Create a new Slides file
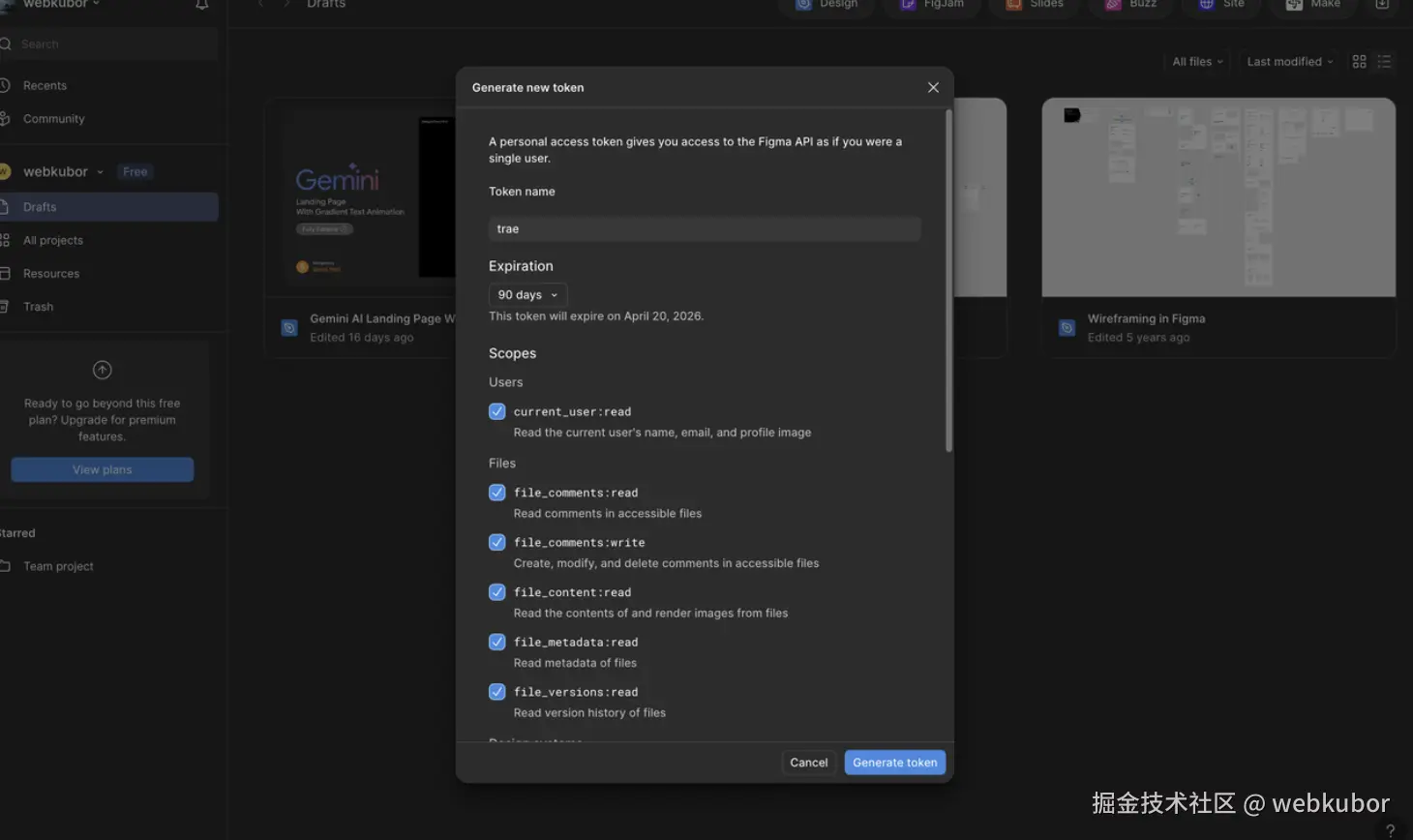Screen dimensions: 1413x840 click(x=1036, y=5)
